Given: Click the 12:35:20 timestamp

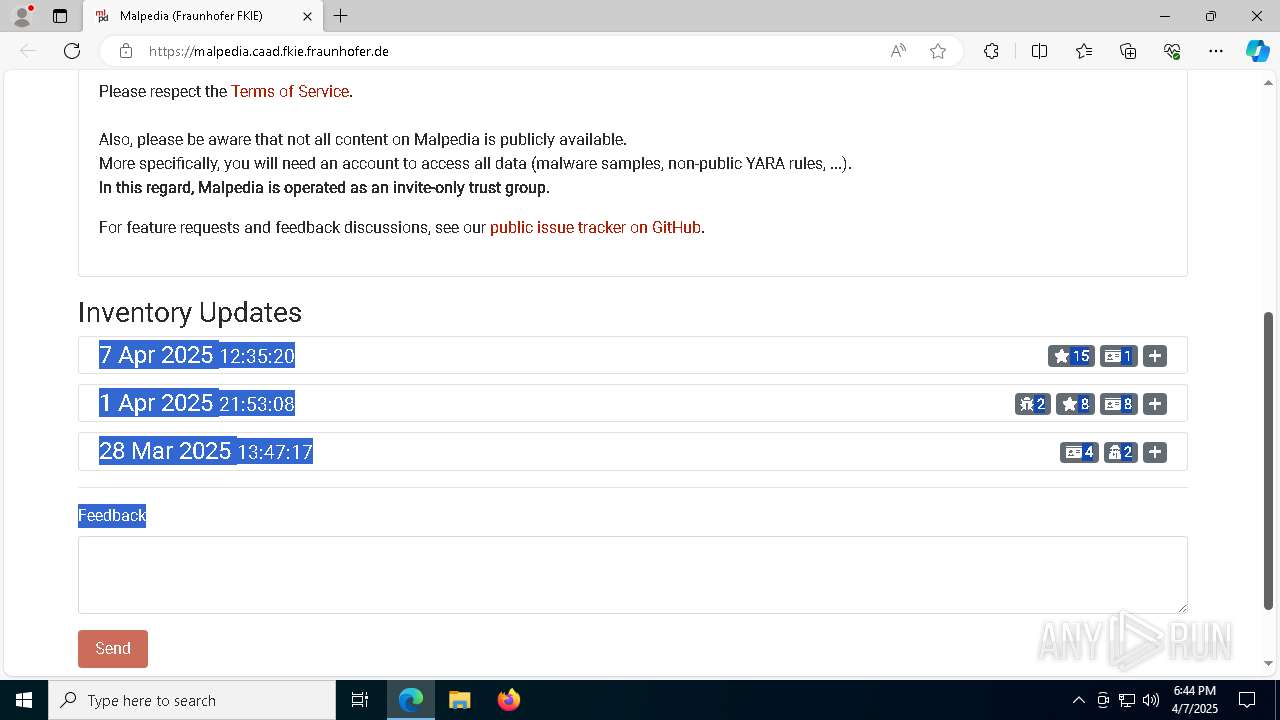Looking at the screenshot, I should [257, 356].
